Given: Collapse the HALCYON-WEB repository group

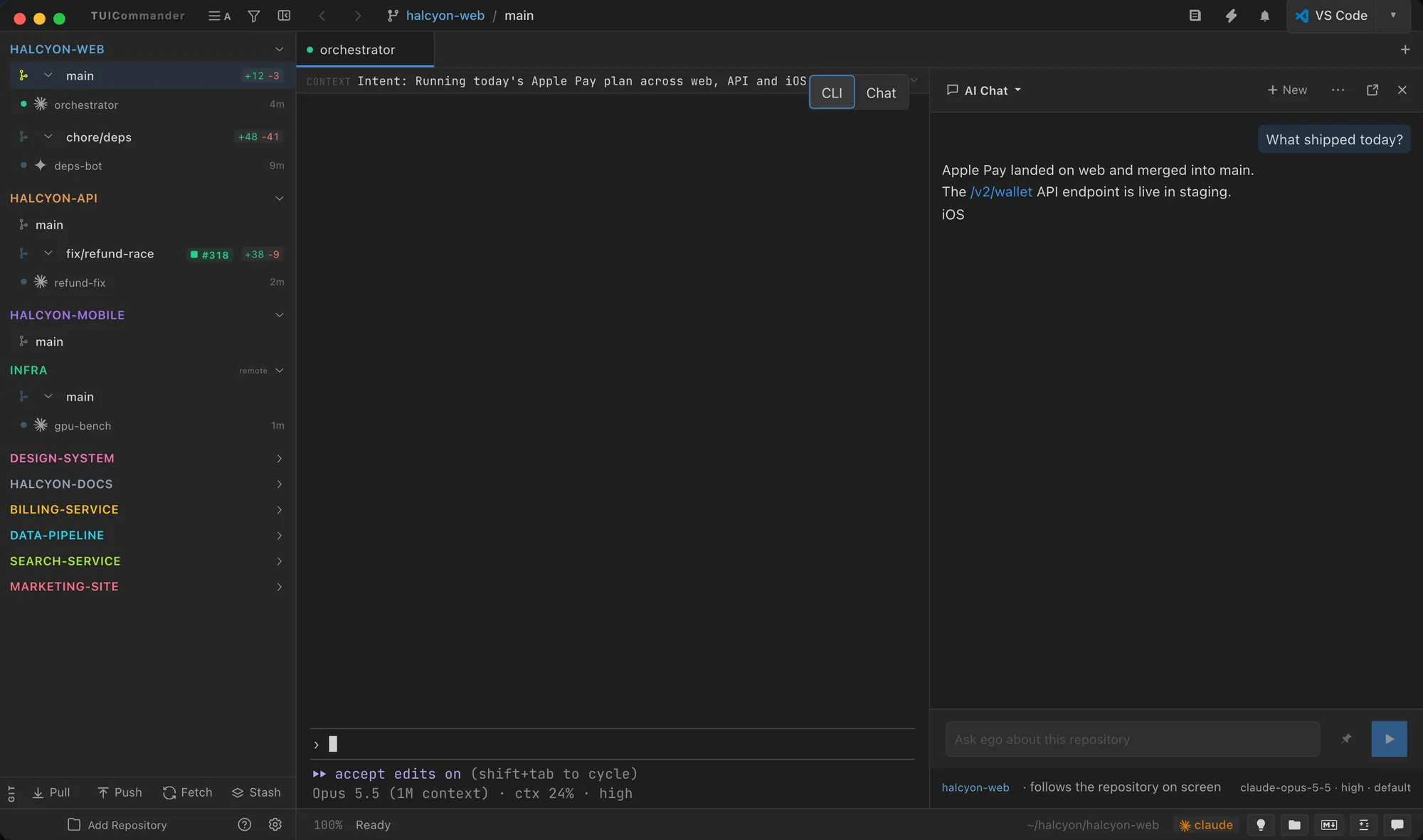Looking at the screenshot, I should [279, 50].
